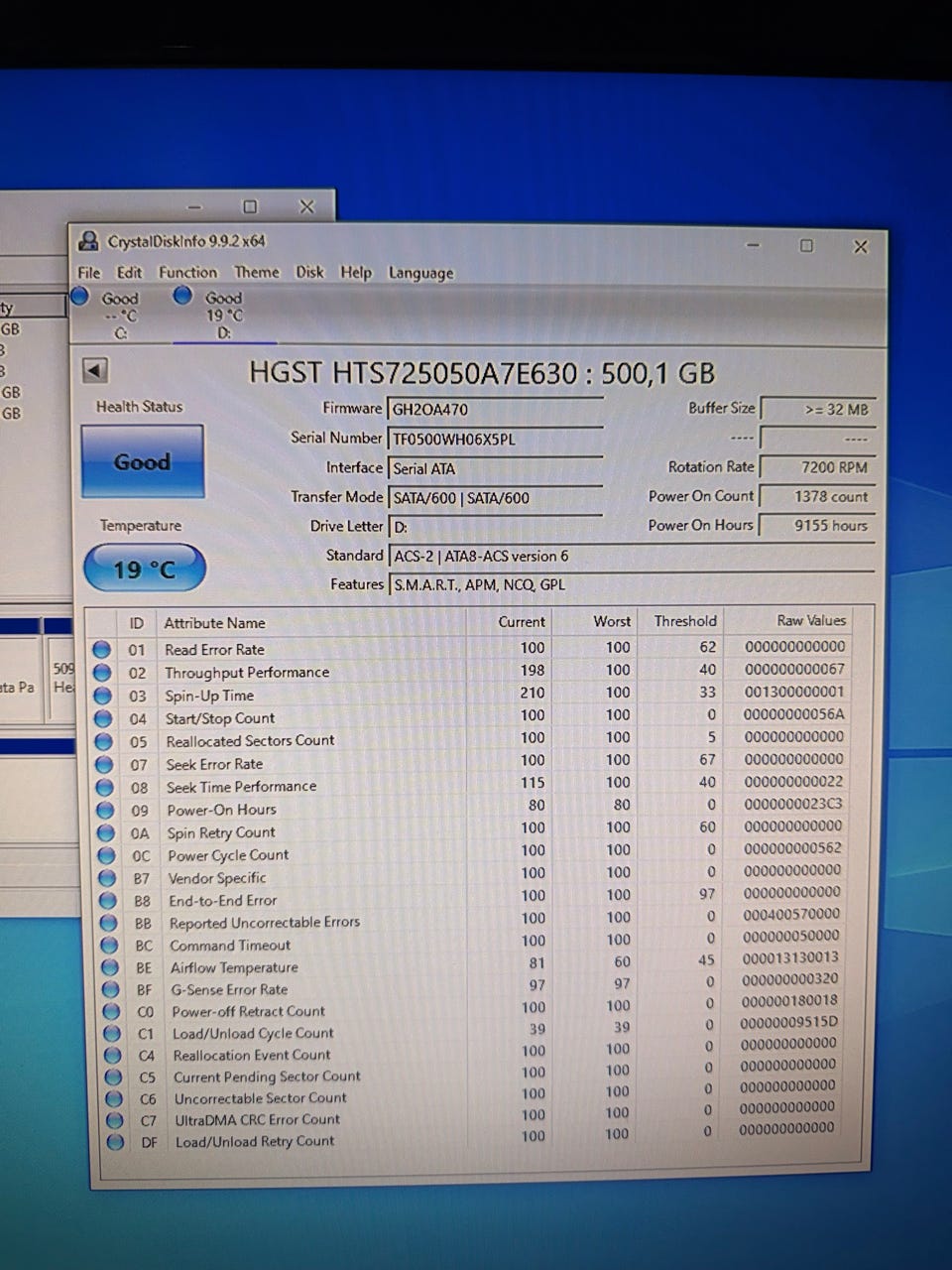Image resolution: width=952 pixels, height=1270 pixels.
Task: Click status circle for Command Timeout
Action: click(x=109, y=946)
